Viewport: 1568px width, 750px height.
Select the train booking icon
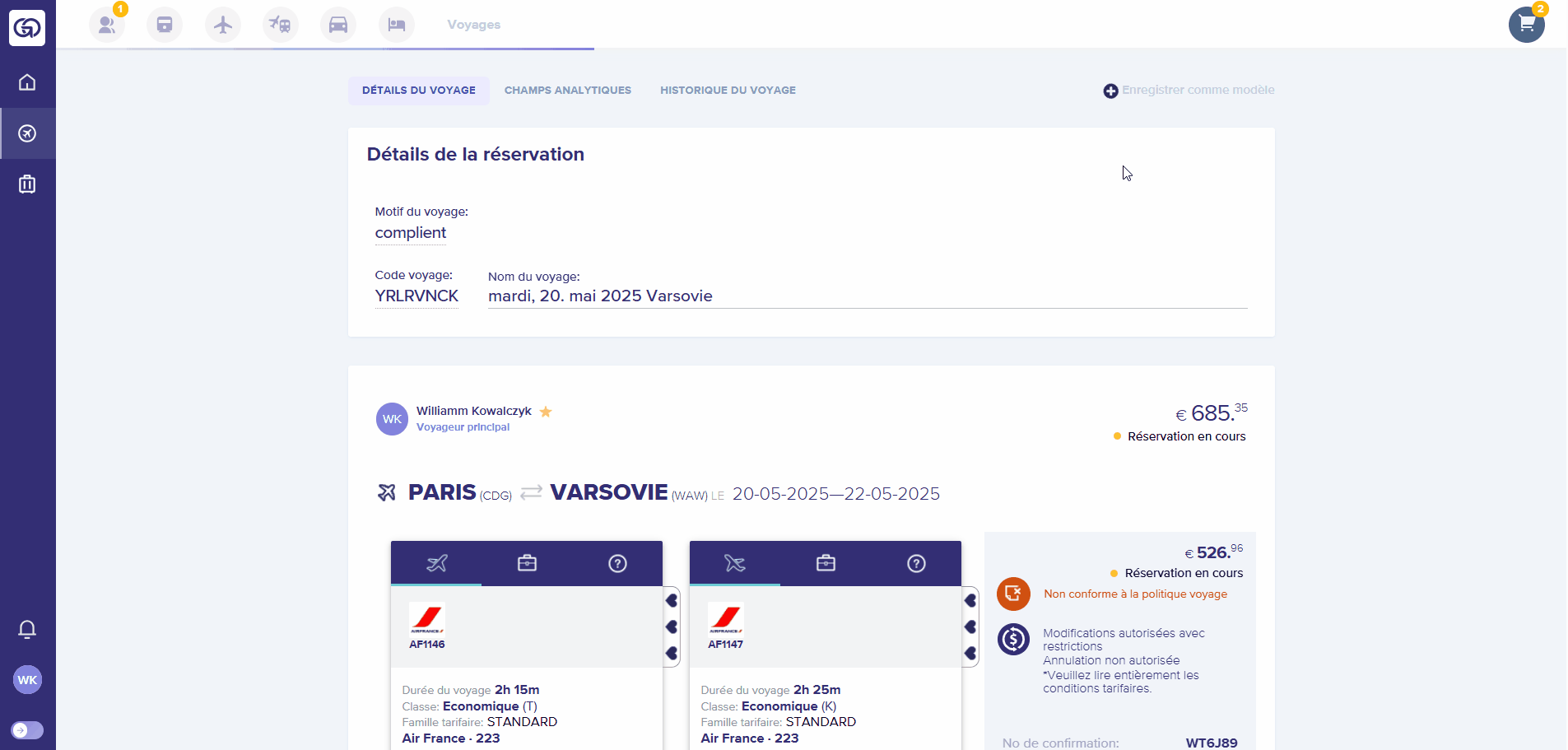165,25
